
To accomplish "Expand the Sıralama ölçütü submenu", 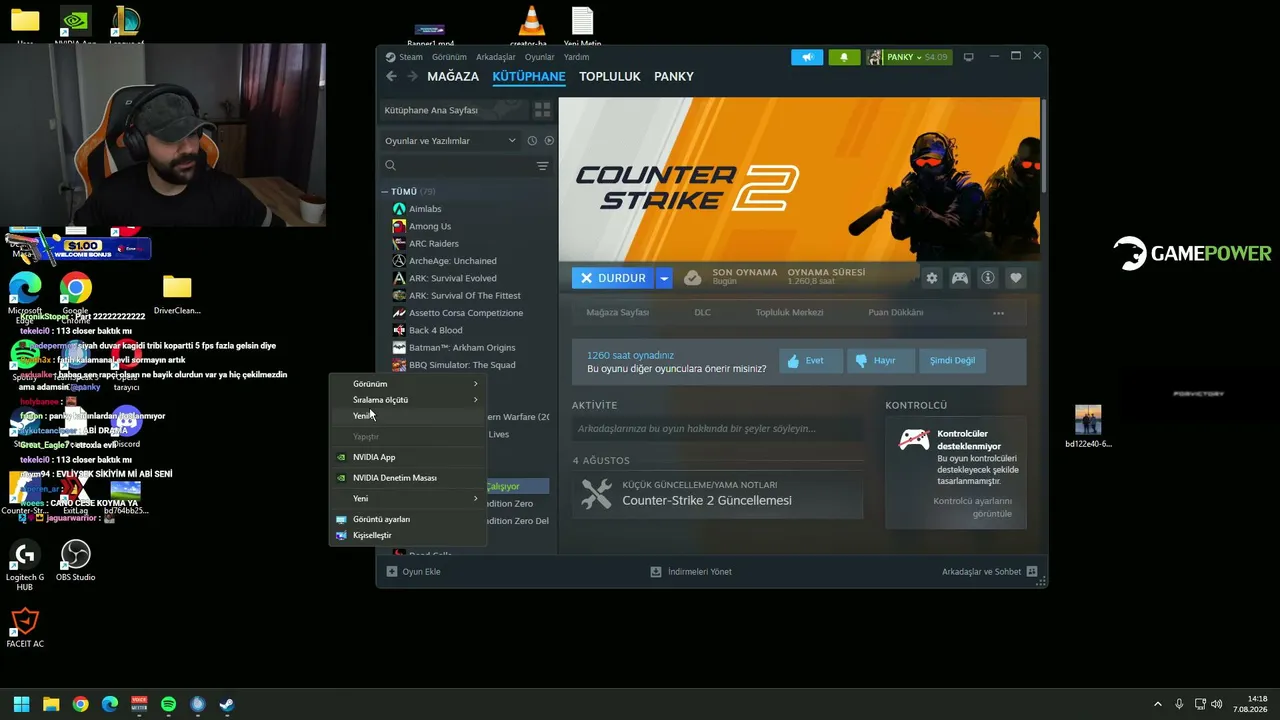I will (x=408, y=400).
